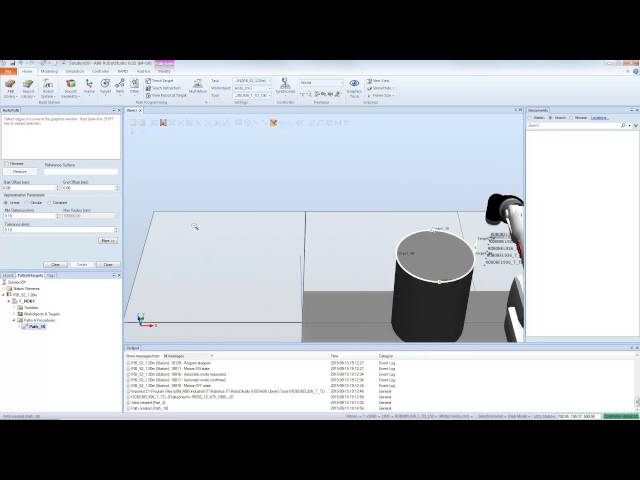Click the Documents search field

coord(573,125)
